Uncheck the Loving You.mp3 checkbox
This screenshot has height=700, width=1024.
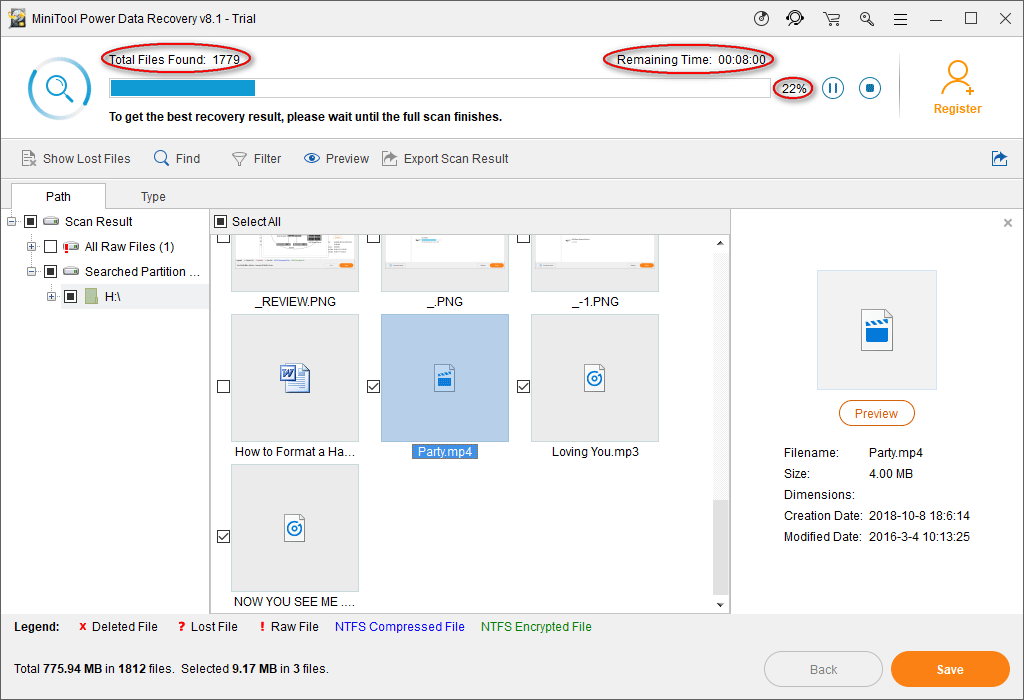(x=523, y=387)
